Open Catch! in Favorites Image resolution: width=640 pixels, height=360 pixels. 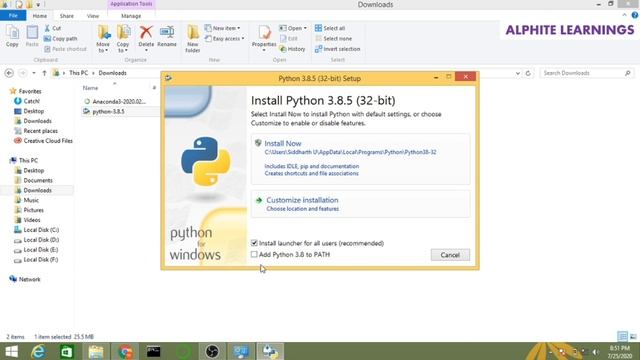tap(31, 101)
